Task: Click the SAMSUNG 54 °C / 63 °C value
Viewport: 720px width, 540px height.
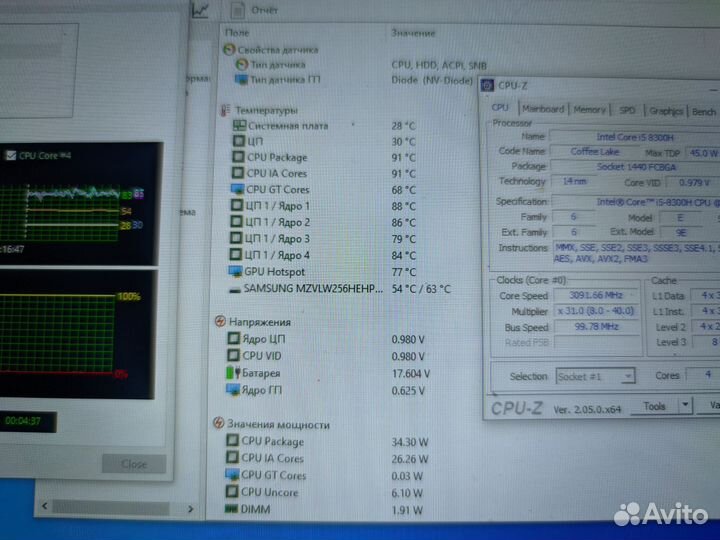Action: point(421,289)
